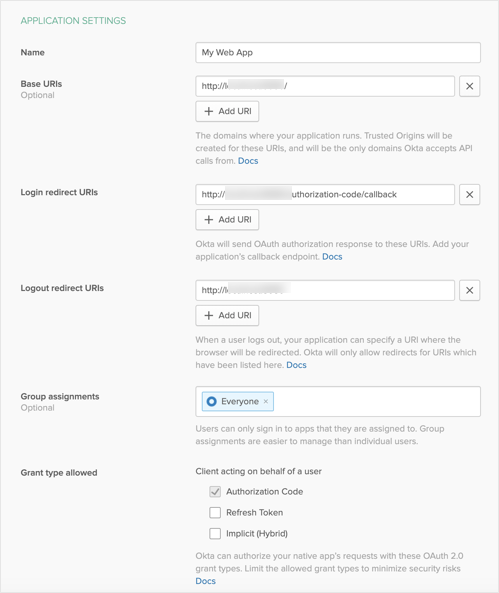Image resolution: width=499 pixels, height=593 pixels.
Task: Edit the Name field My Web App
Action: point(338,53)
